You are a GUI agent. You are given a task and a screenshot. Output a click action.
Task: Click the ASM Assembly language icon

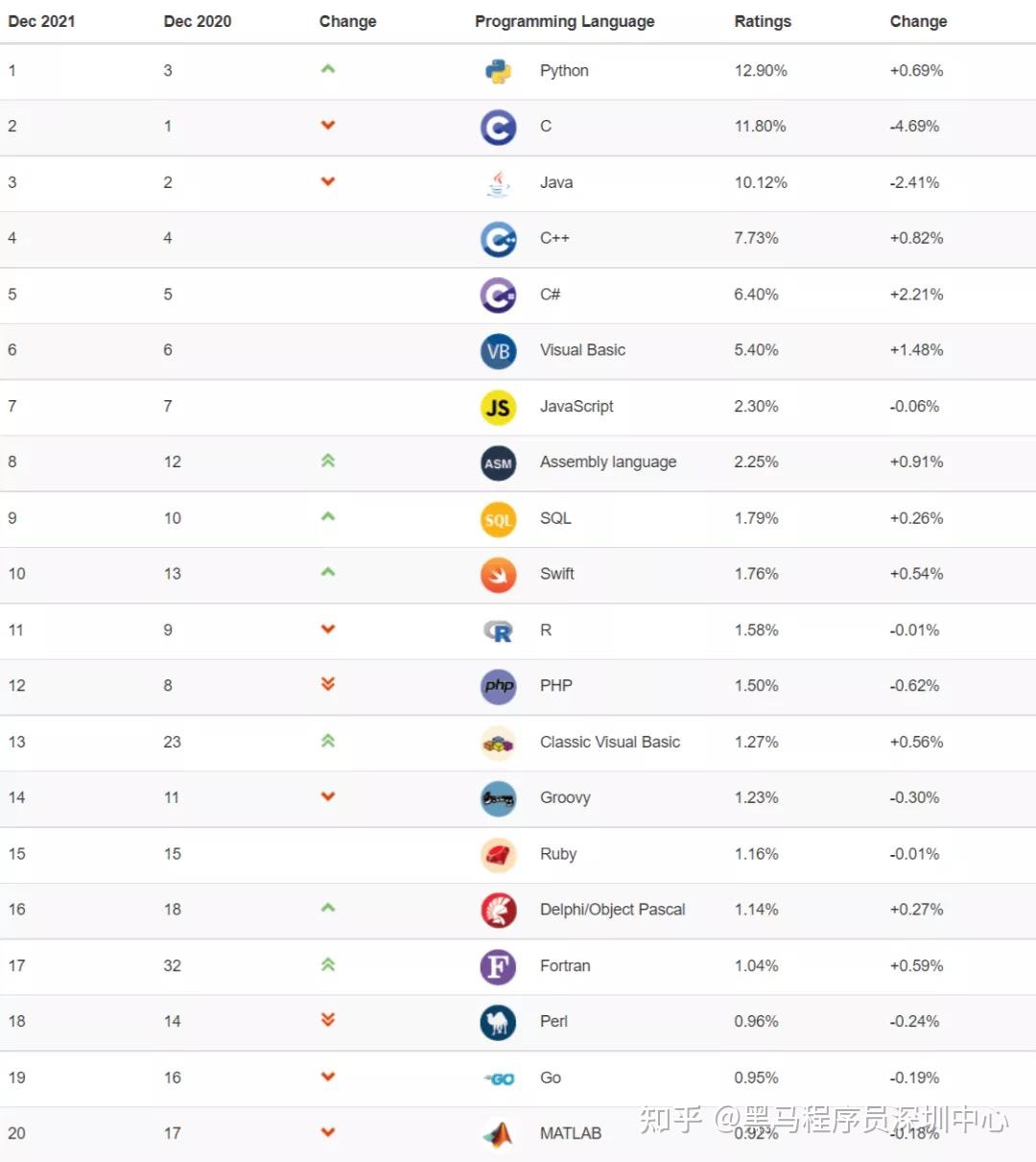[498, 463]
